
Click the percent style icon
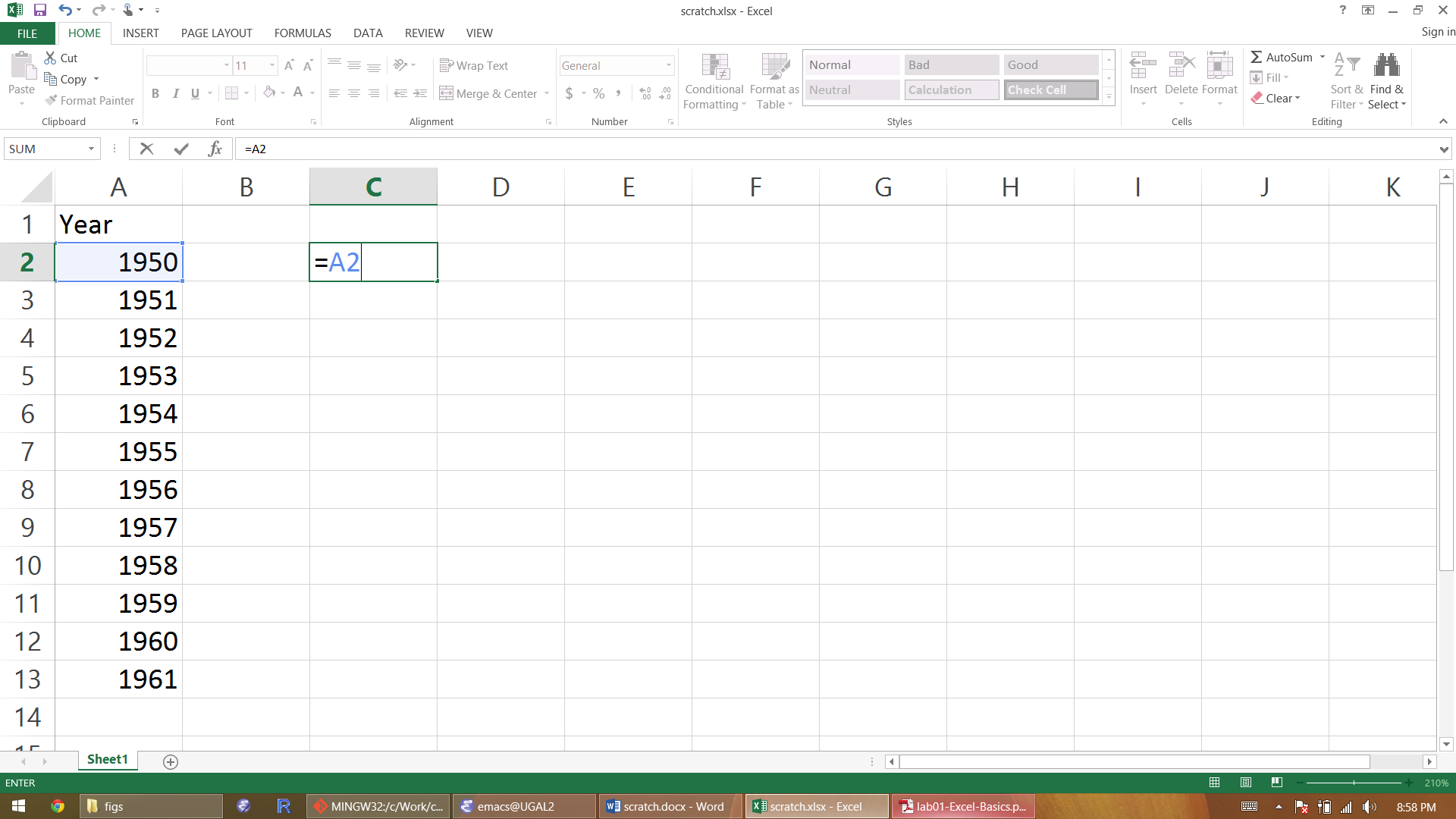(599, 93)
